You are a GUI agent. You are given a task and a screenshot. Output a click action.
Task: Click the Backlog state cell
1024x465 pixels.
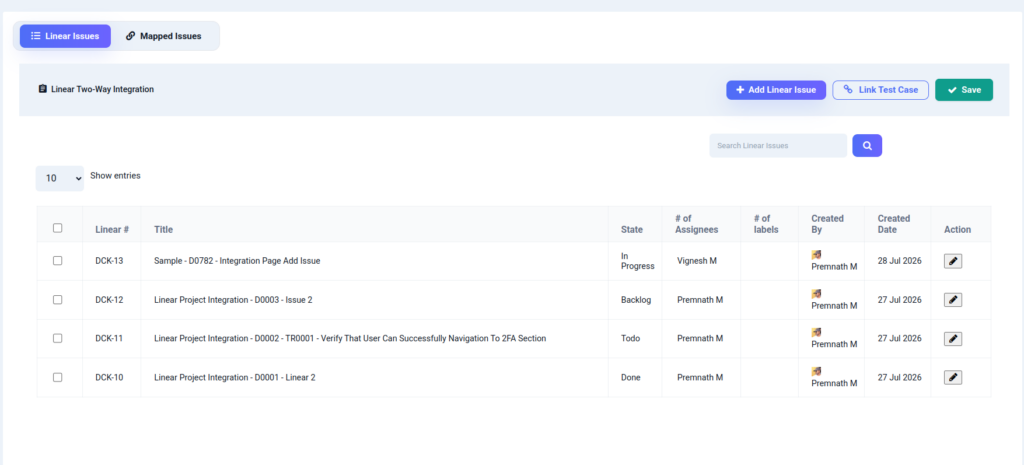[x=635, y=300]
